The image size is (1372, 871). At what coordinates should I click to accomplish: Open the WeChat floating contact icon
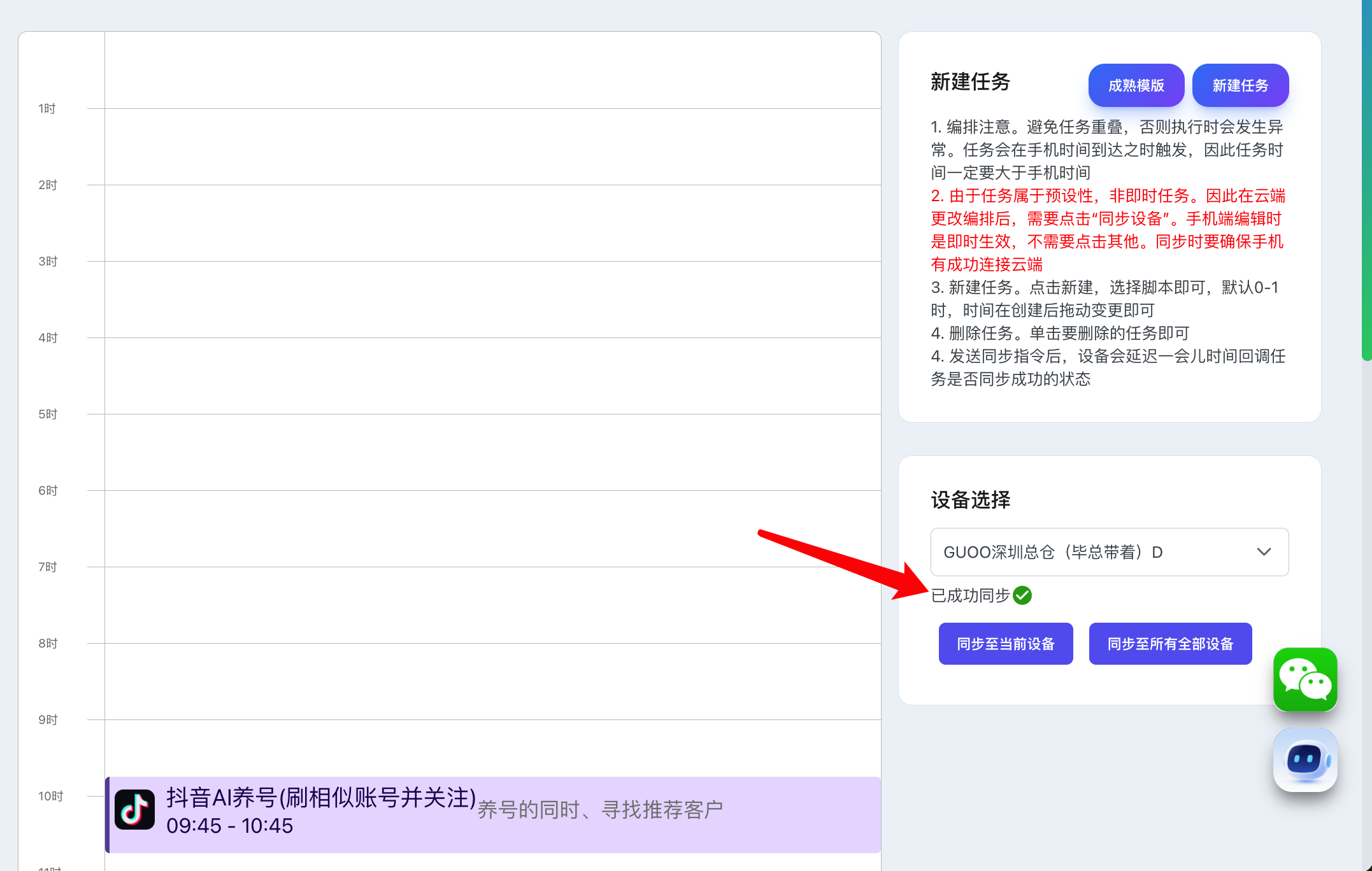[x=1304, y=679]
